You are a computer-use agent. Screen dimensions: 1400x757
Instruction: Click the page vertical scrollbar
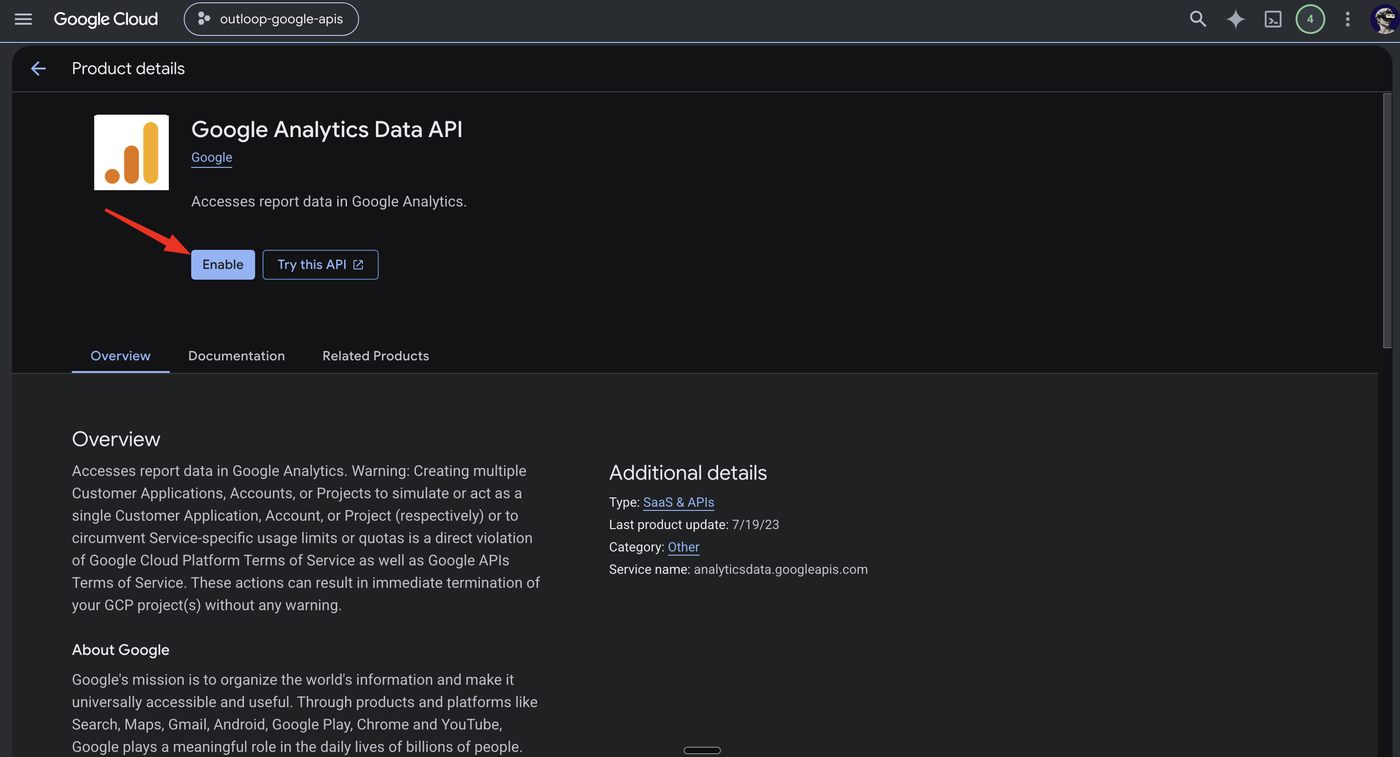[1386, 220]
